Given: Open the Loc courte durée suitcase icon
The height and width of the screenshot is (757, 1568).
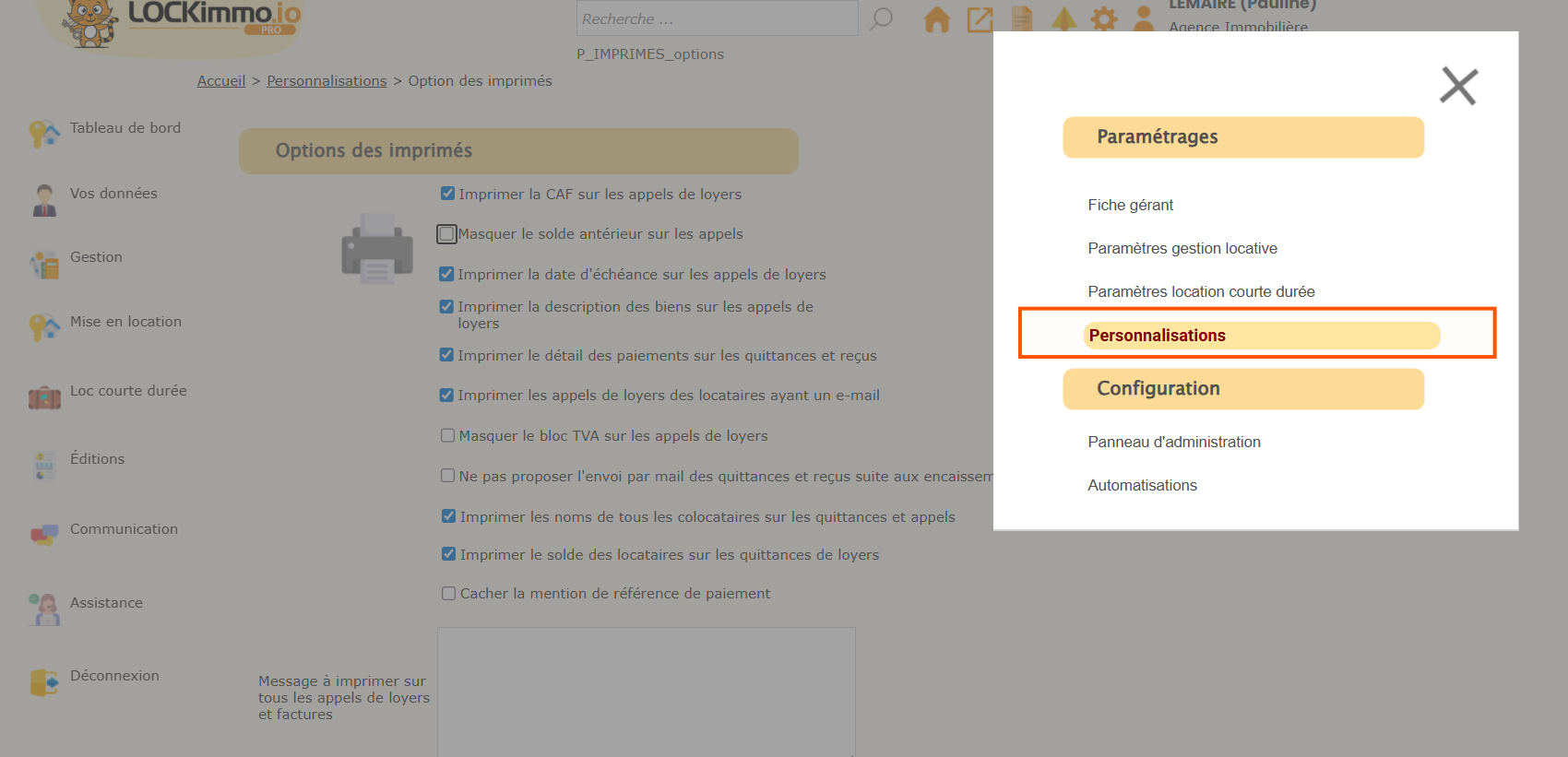Looking at the screenshot, I should 44,397.
